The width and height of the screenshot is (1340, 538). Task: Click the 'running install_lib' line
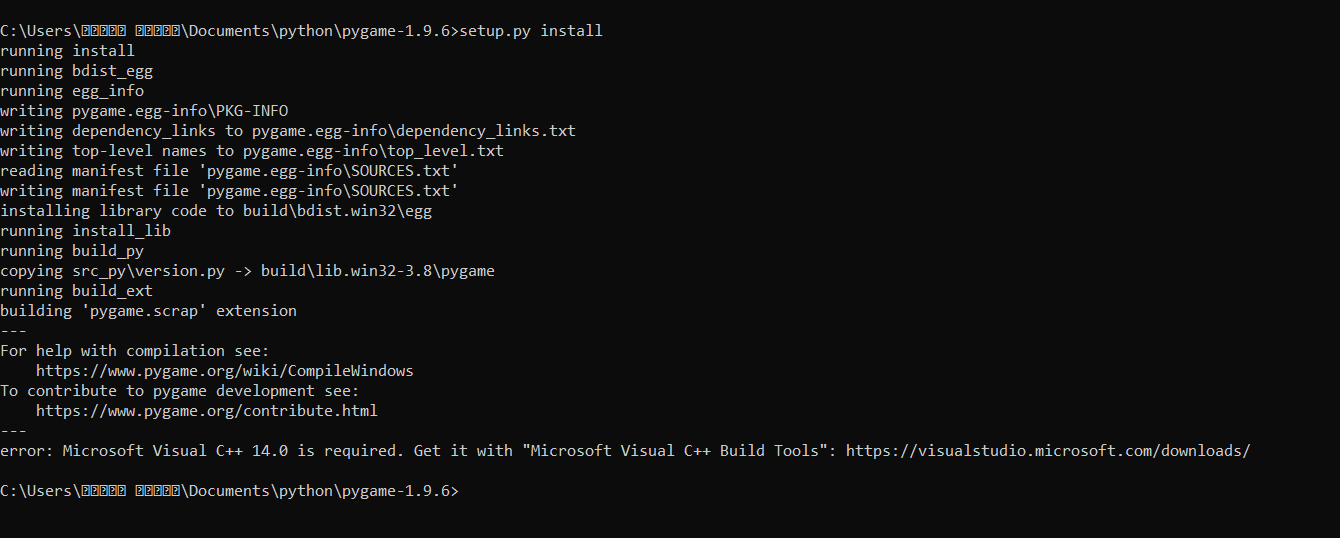pyautogui.click(x=85, y=231)
